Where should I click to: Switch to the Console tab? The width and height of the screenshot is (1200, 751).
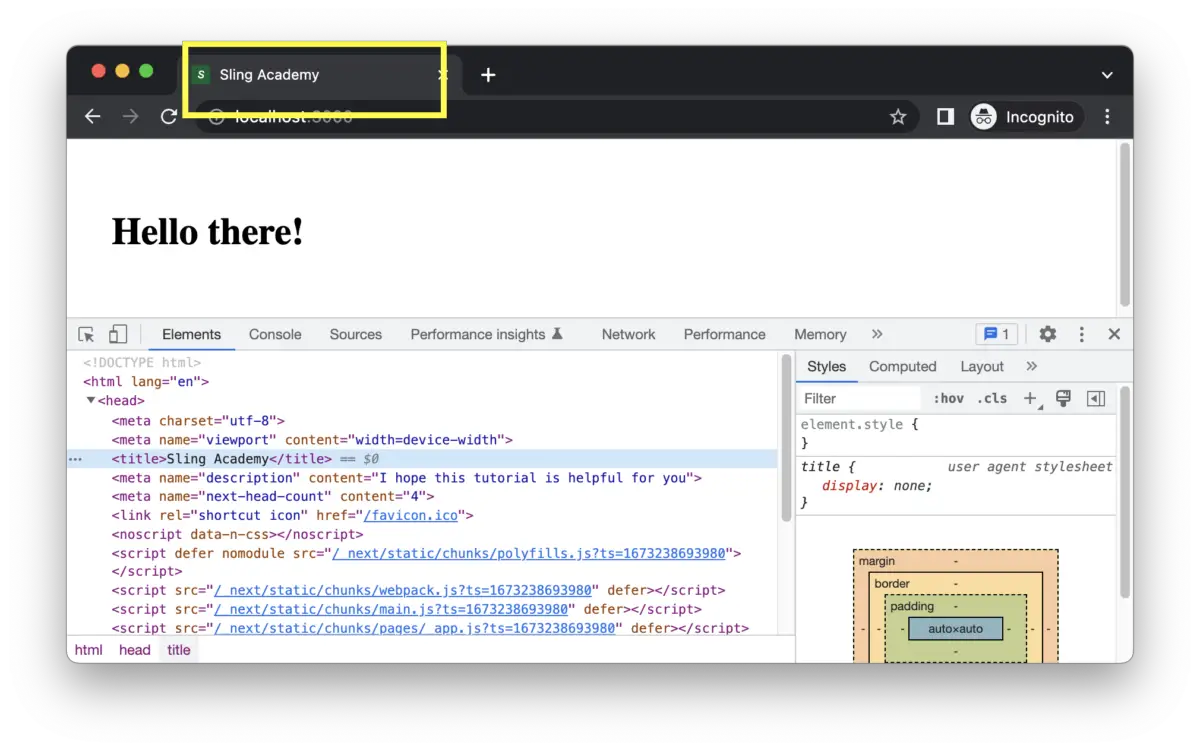tap(275, 334)
